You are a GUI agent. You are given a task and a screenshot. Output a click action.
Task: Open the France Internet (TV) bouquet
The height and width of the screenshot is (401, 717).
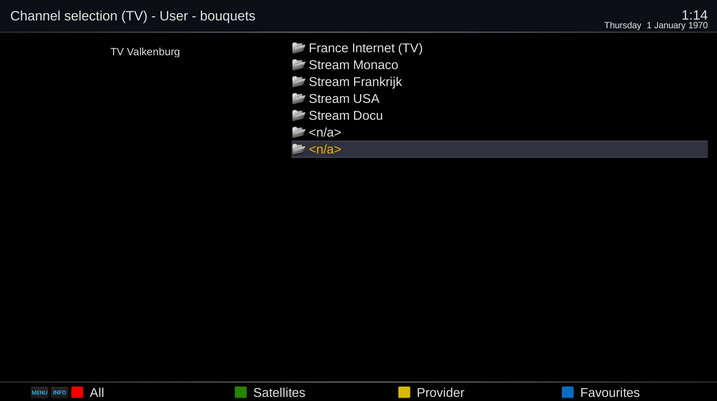tap(365, 48)
